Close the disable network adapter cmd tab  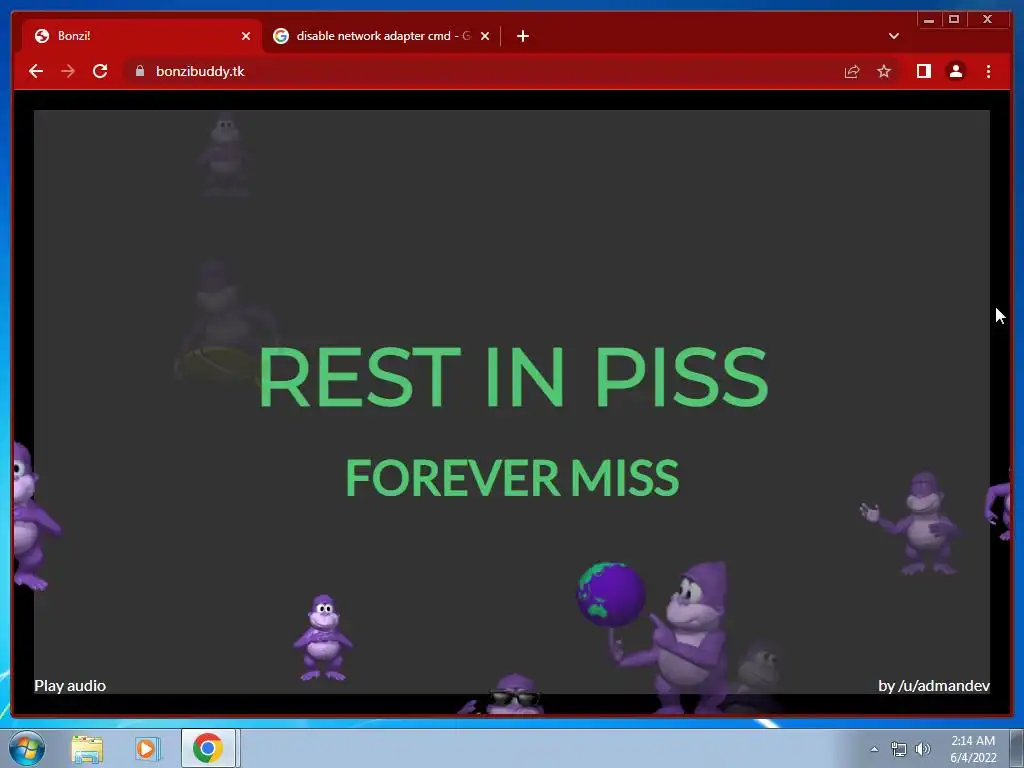485,36
